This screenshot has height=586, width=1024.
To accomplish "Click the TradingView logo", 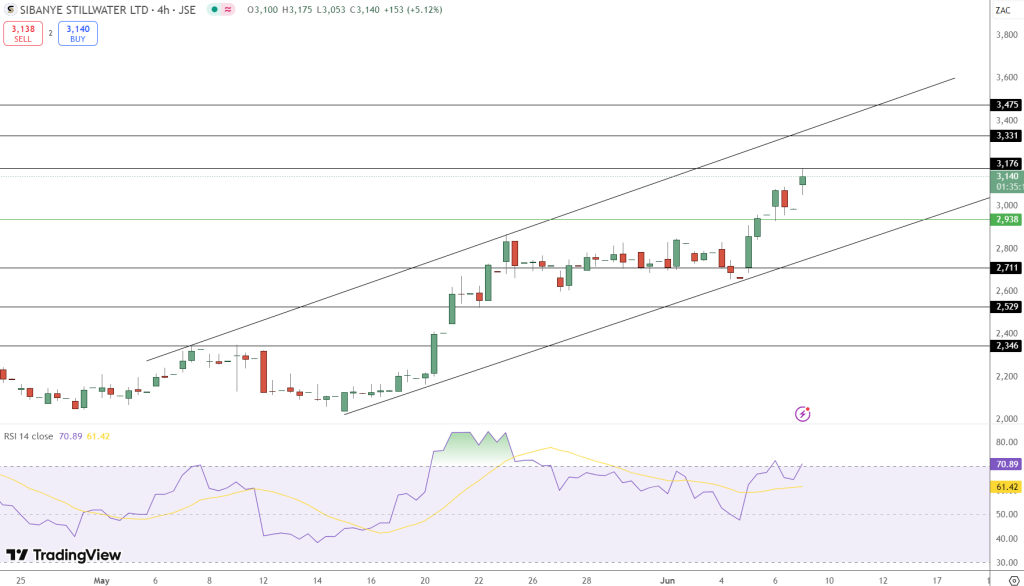I will 64,555.
